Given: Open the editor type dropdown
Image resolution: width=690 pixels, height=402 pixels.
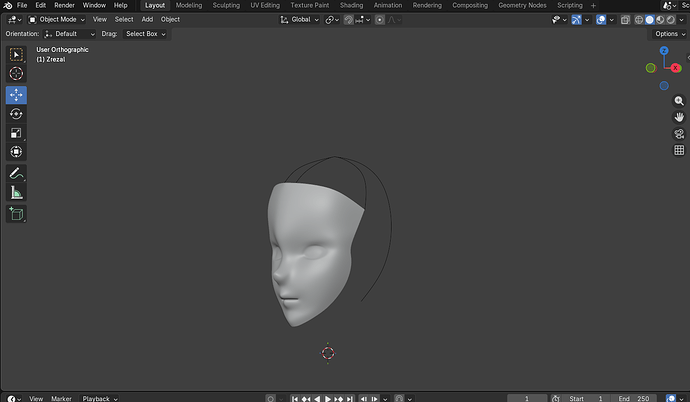Looking at the screenshot, I should (14, 20).
